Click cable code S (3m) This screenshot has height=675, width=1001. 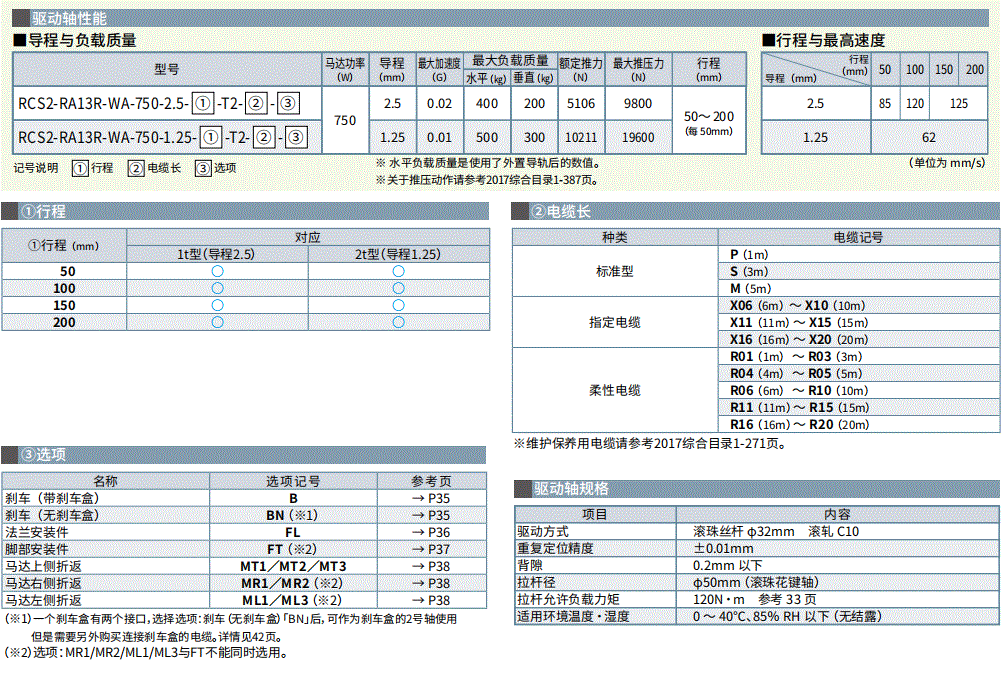pyautogui.click(x=749, y=271)
